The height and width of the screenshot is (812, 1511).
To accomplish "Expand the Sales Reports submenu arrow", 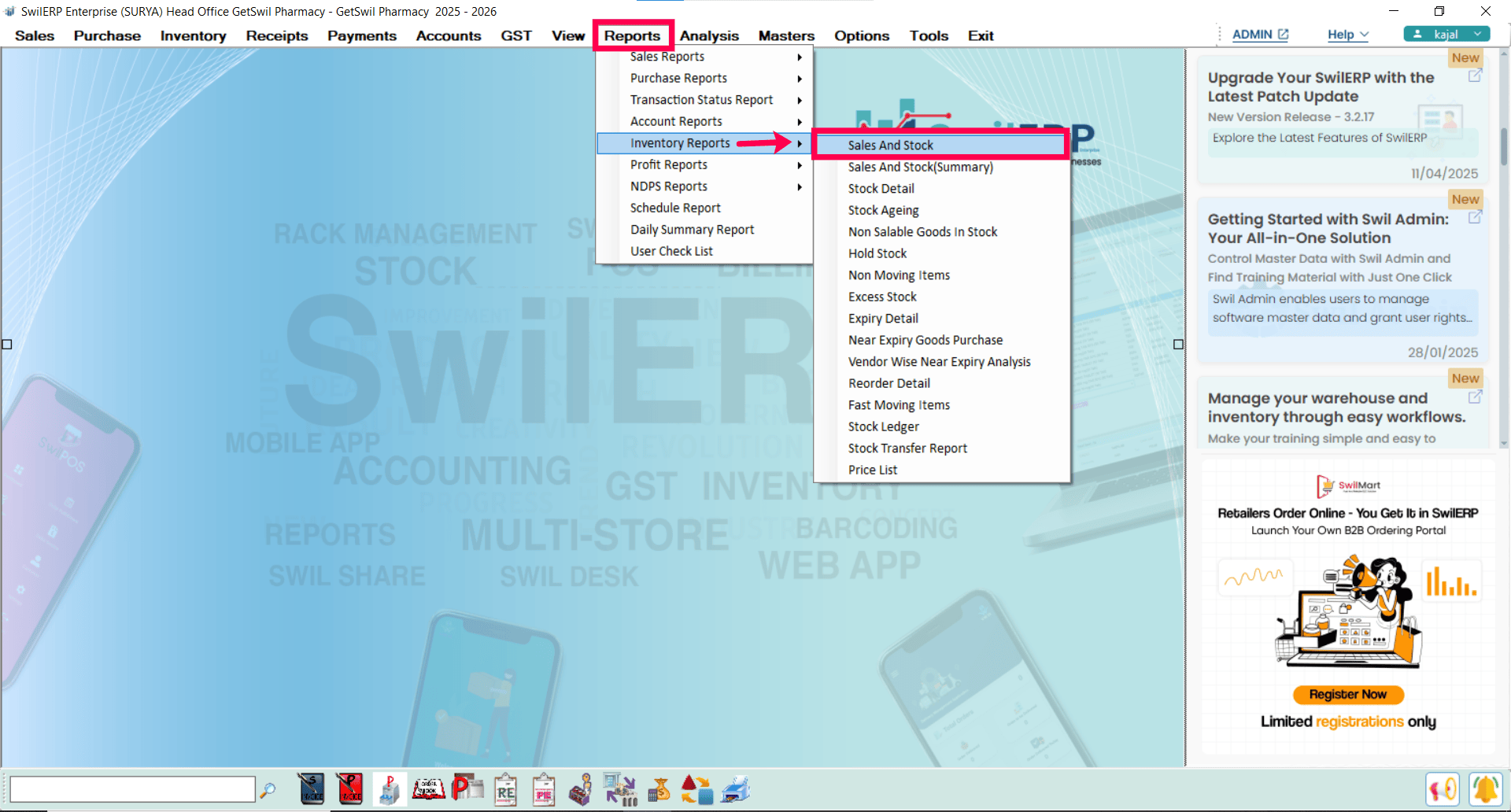I will tap(800, 57).
